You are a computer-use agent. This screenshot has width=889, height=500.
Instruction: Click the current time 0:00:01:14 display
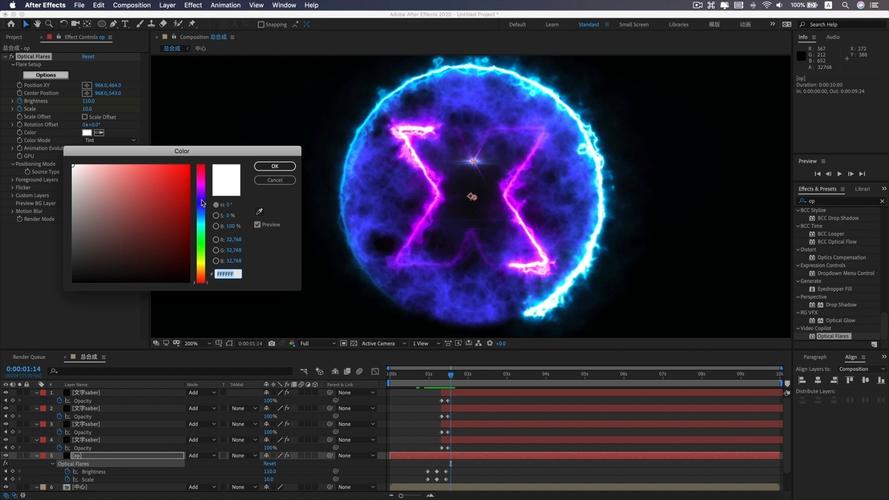(x=23, y=368)
